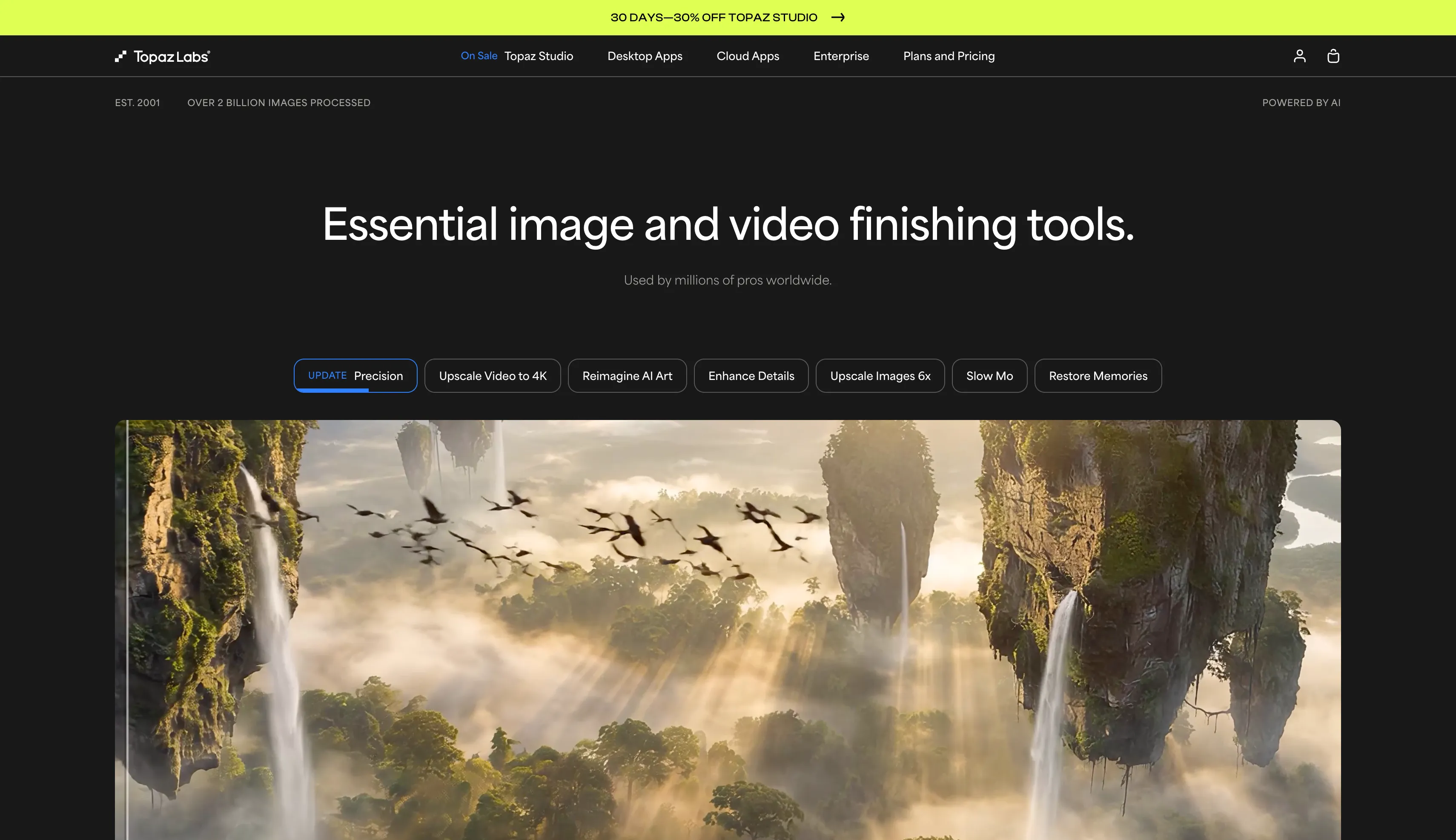Open the shopping bag cart icon
The image size is (1456, 840).
(1333, 56)
